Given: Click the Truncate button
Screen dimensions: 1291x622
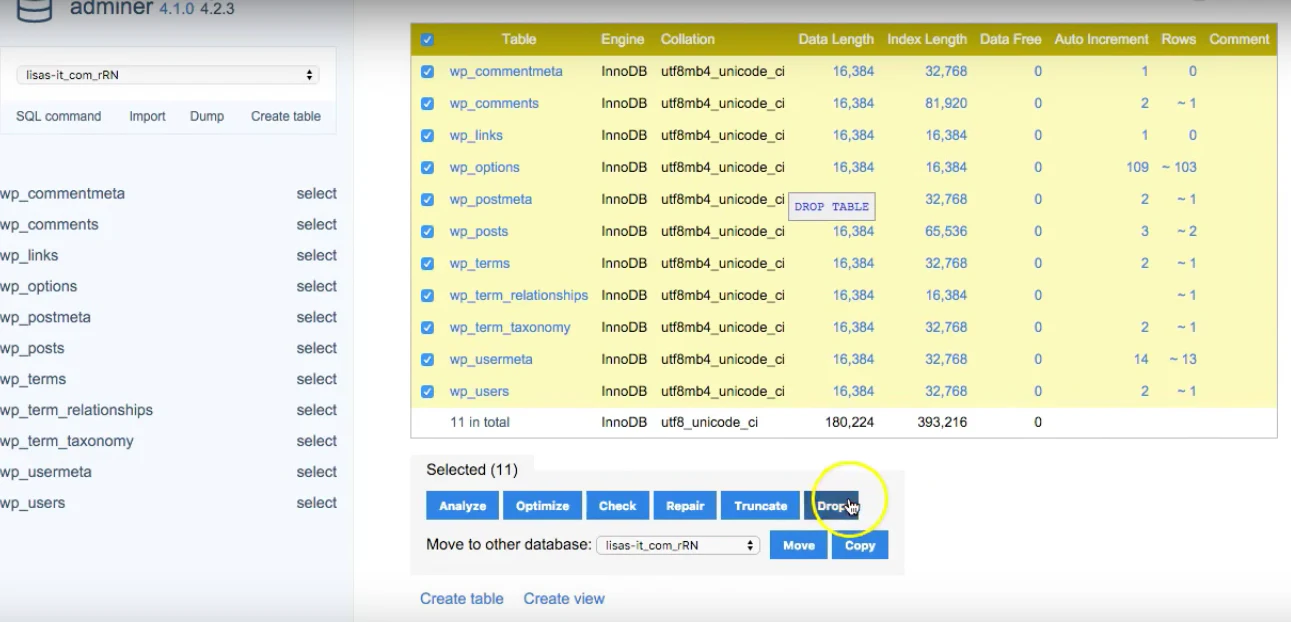Looking at the screenshot, I should pos(761,506).
